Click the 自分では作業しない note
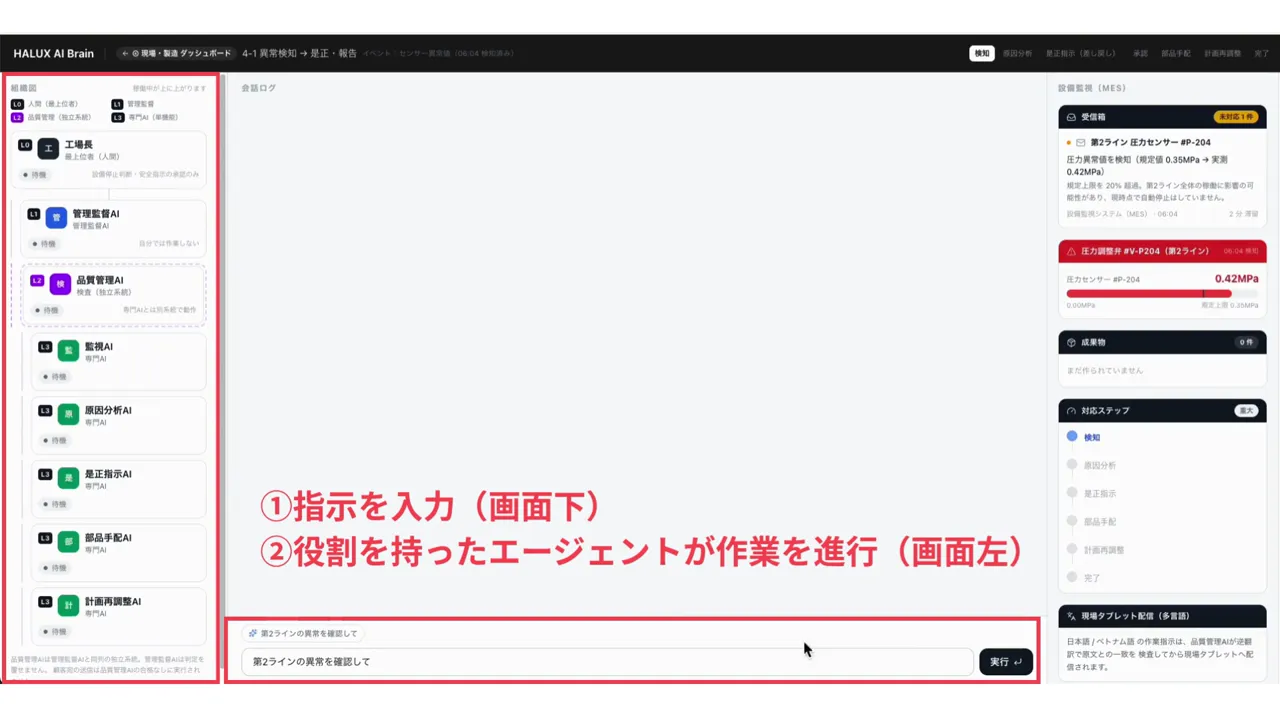 pyautogui.click(x=168, y=243)
